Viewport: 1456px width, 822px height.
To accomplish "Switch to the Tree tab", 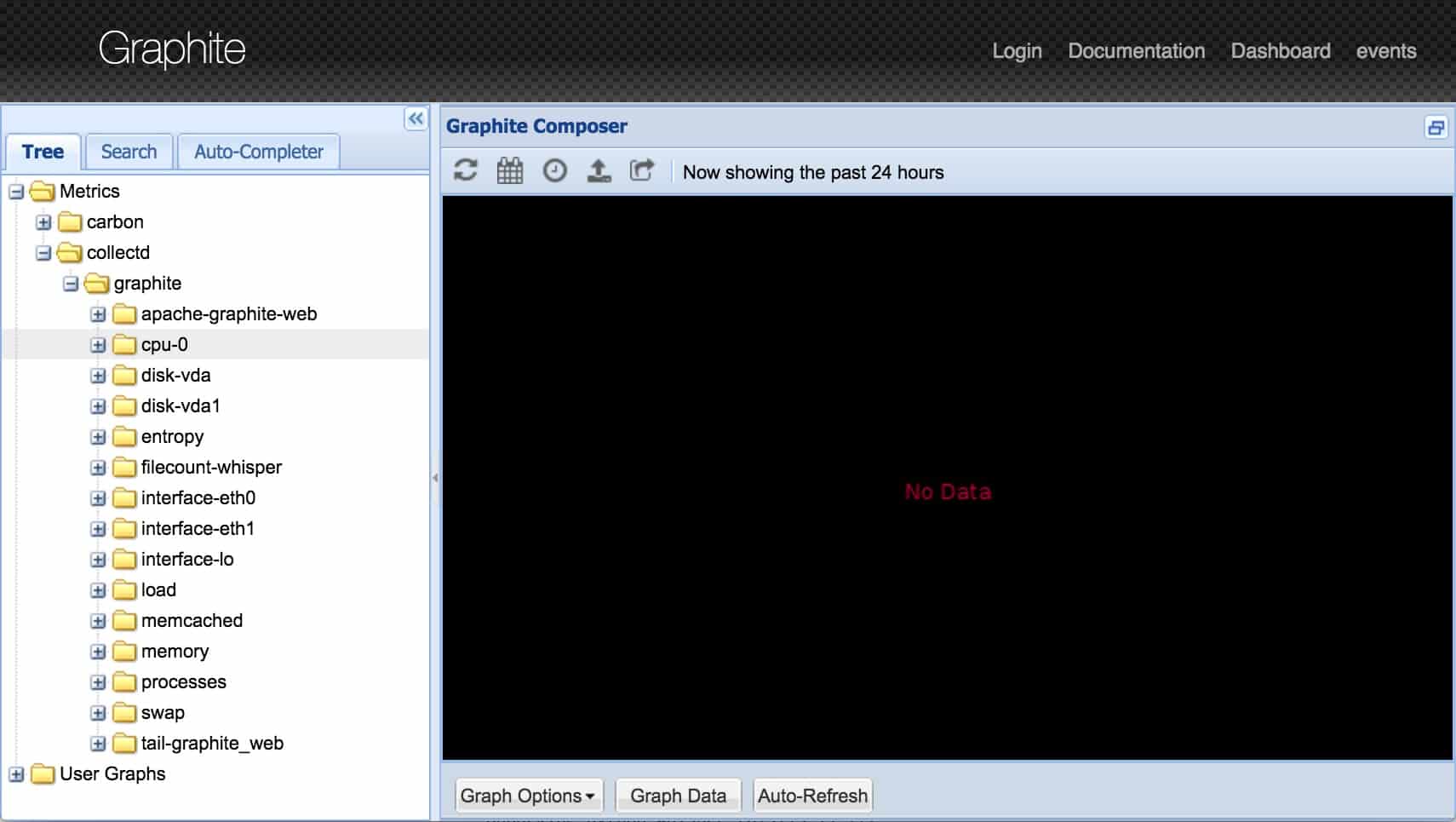I will [43, 152].
